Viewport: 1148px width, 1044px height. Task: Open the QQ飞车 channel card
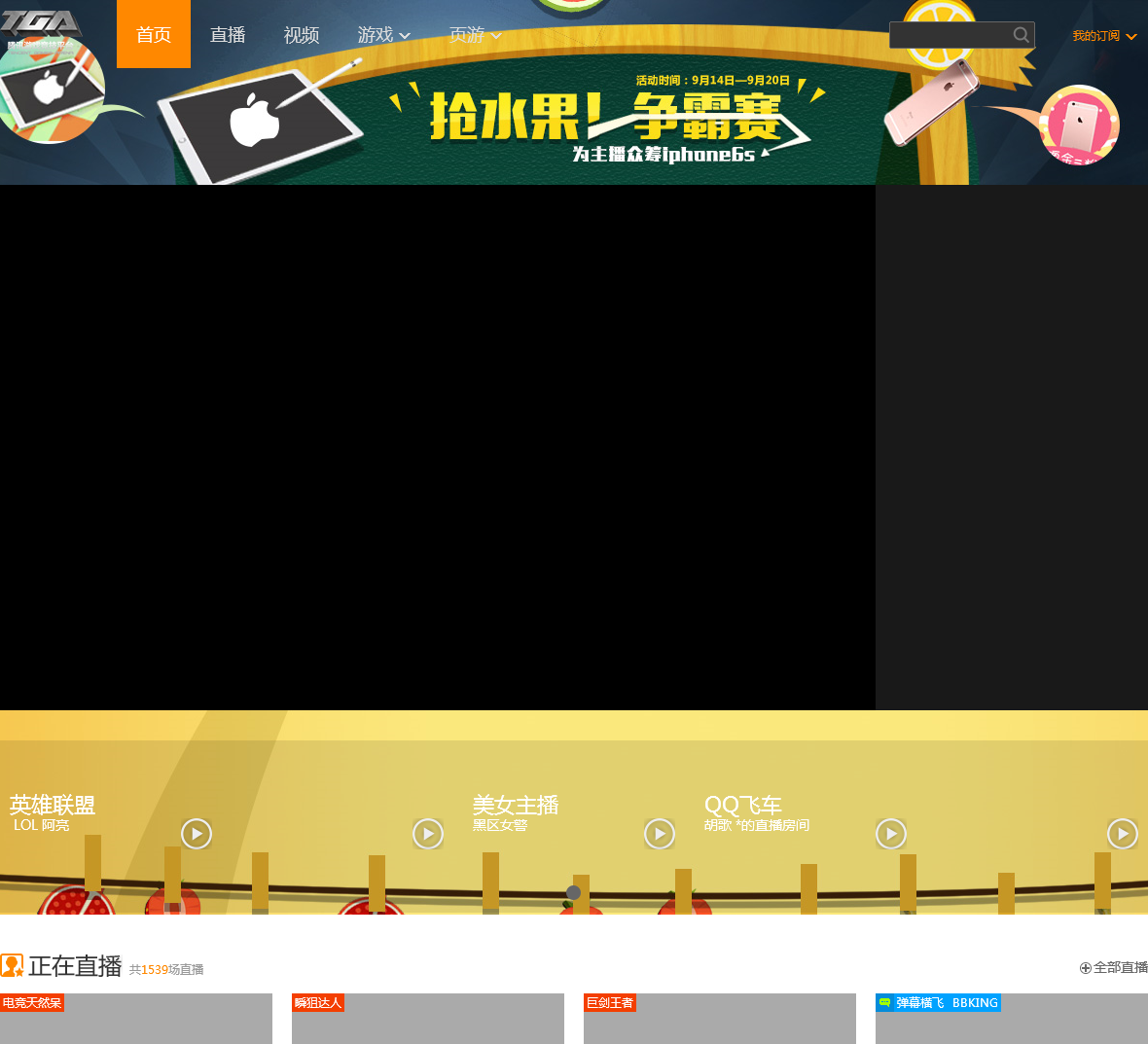point(743,805)
